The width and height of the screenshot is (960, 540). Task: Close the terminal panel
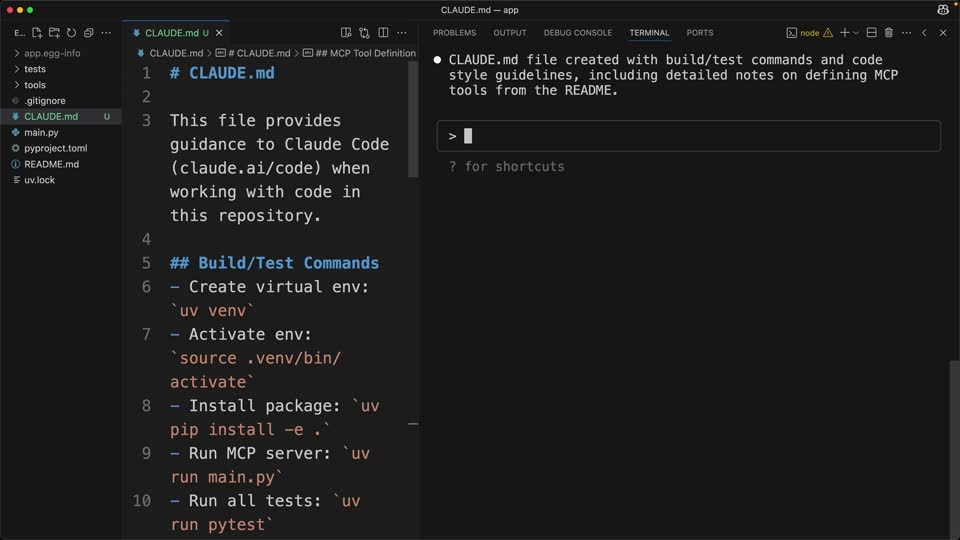[x=943, y=33]
